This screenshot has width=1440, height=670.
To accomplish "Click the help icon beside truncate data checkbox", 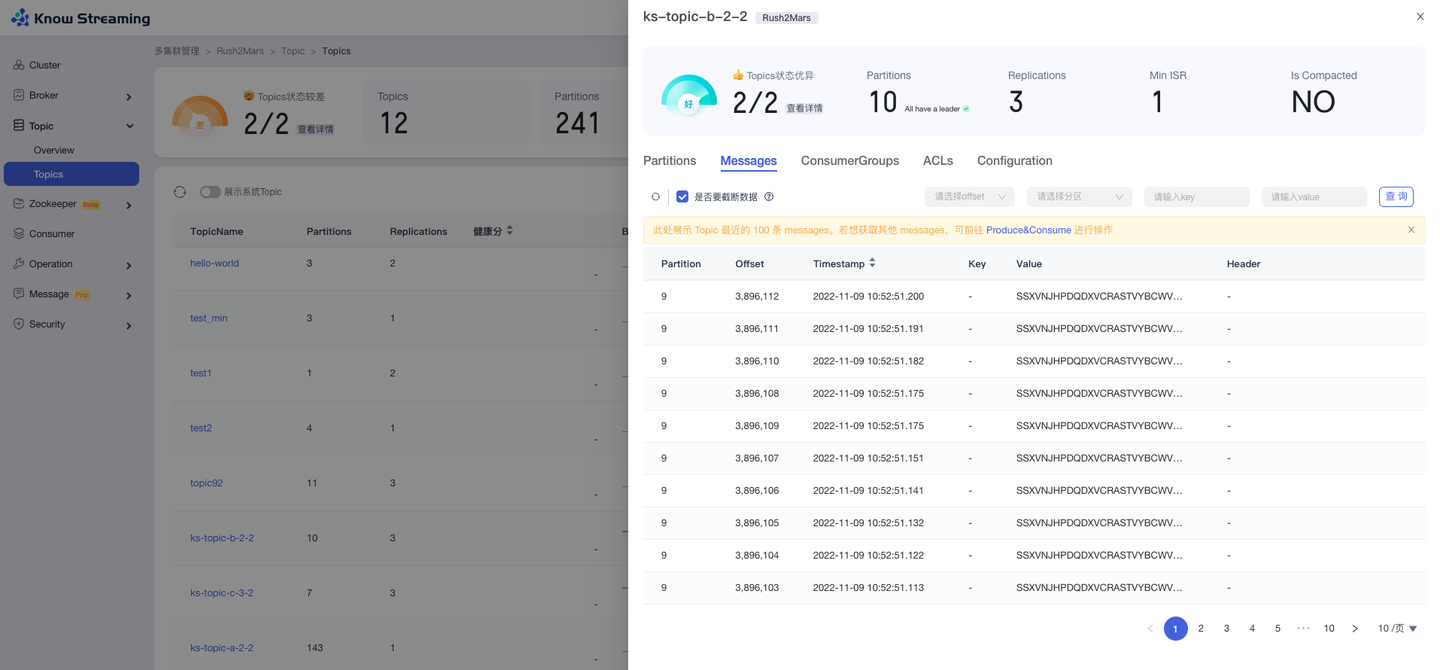I will pos(769,197).
